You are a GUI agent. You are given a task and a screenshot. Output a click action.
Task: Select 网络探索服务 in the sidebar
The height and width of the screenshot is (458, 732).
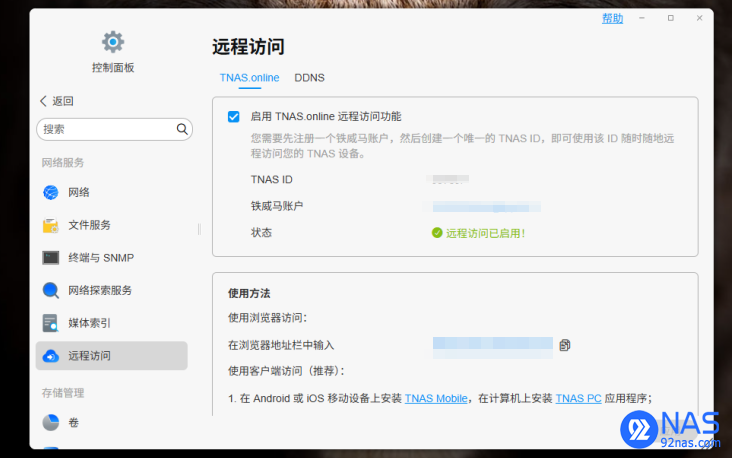[112, 290]
